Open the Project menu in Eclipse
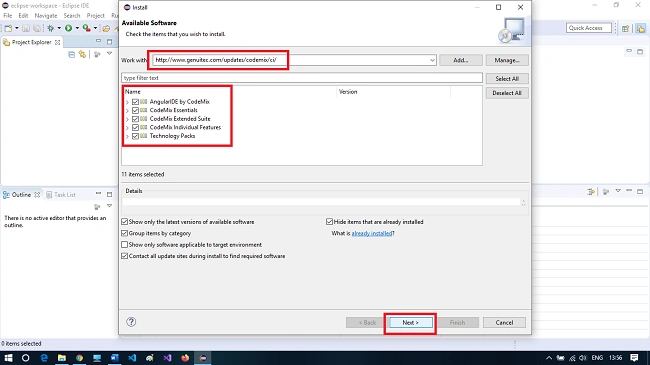This screenshot has width=650, height=365. (x=95, y=15)
